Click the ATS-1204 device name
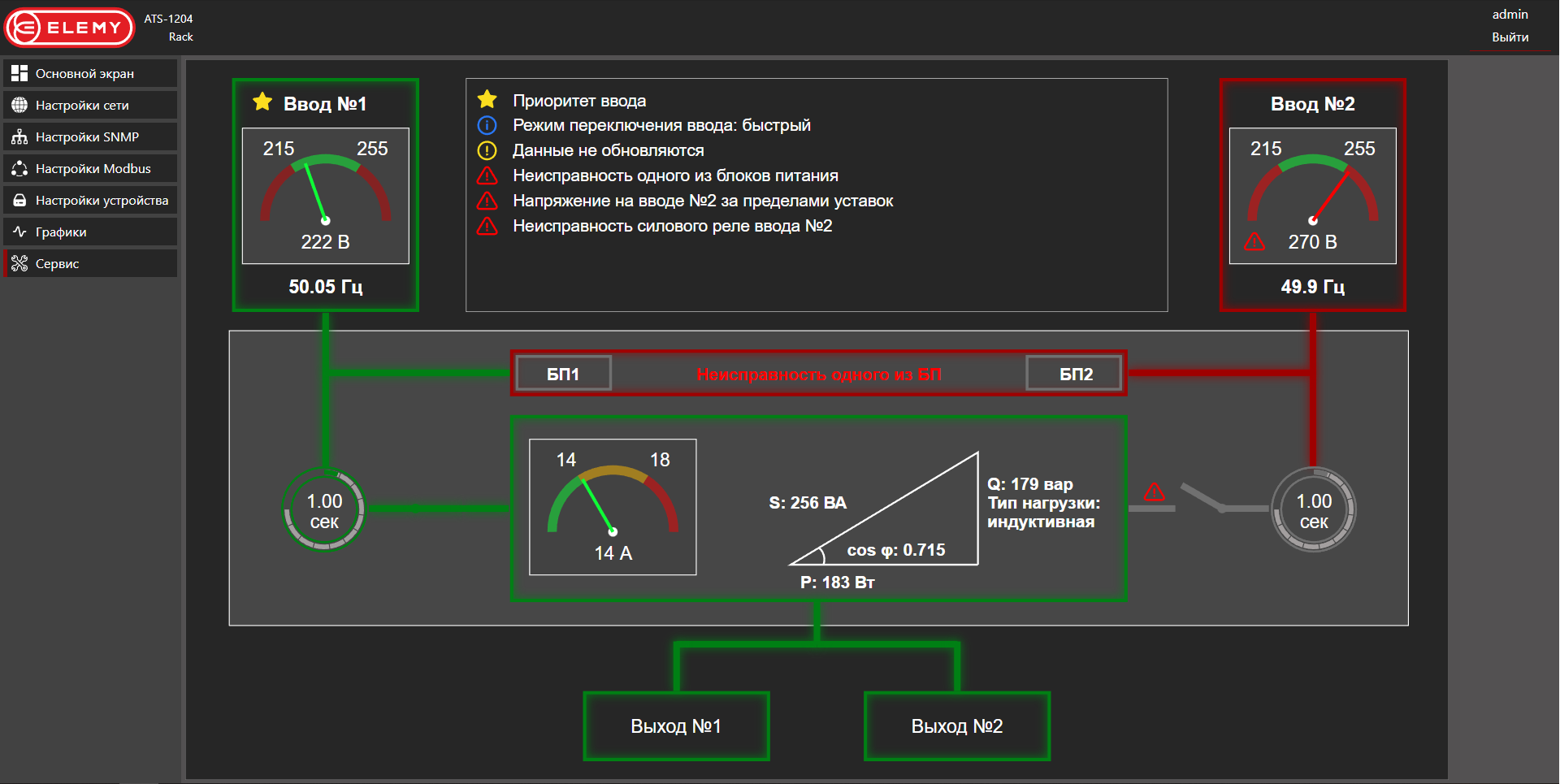 [x=168, y=19]
